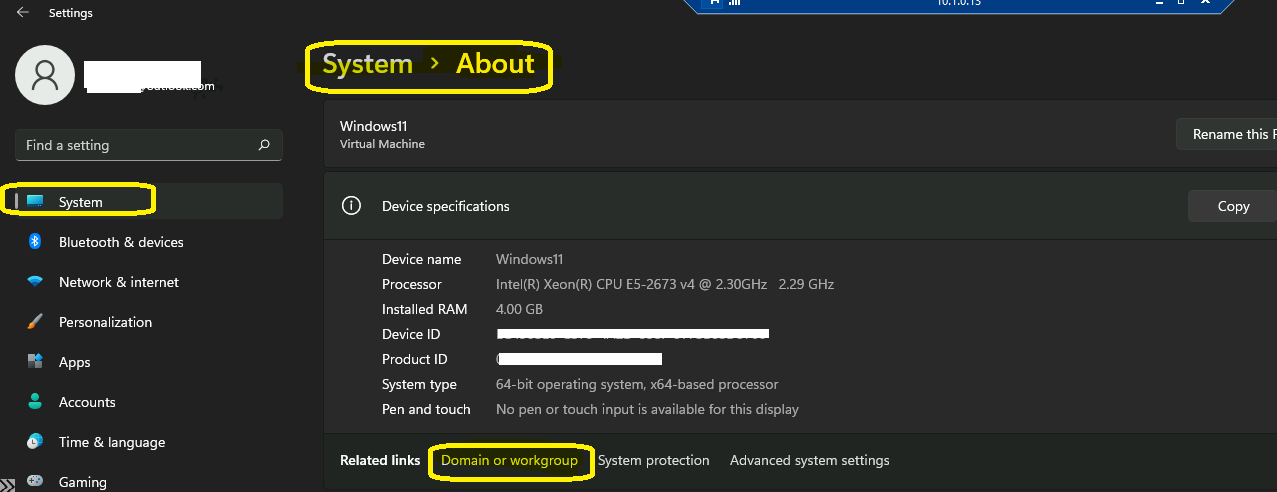The image size is (1277, 492).
Task: Go back using the Settings back arrow
Action: pos(23,13)
